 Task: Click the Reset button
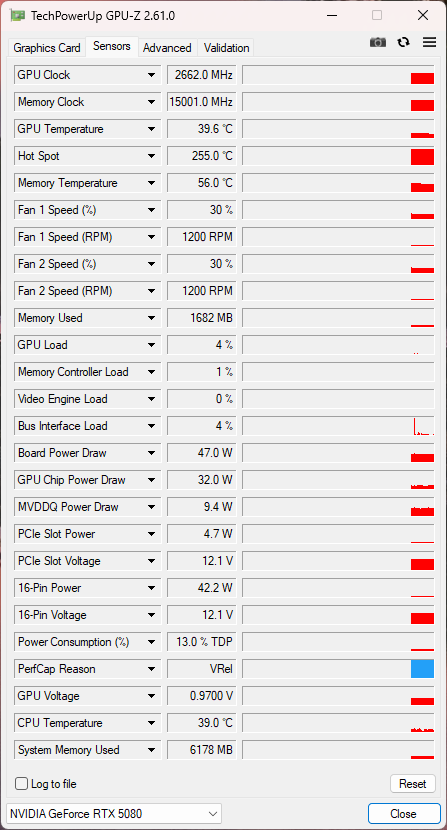413,783
